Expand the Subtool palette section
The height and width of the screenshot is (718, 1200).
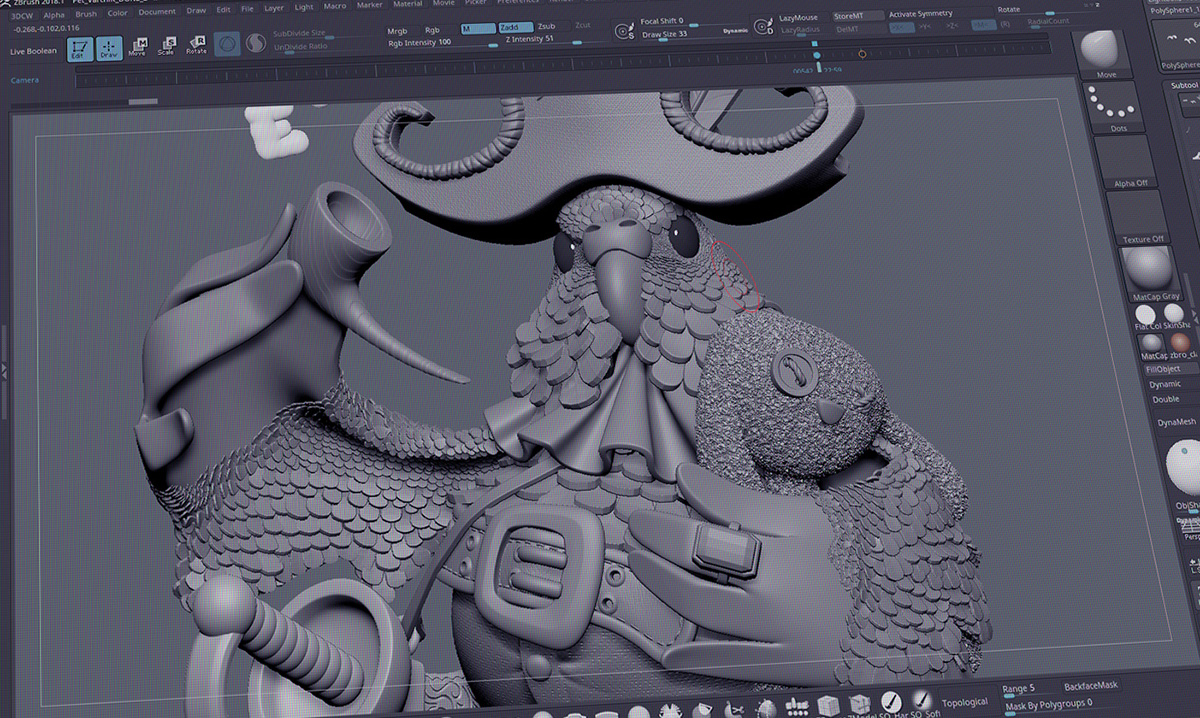(x=1184, y=86)
